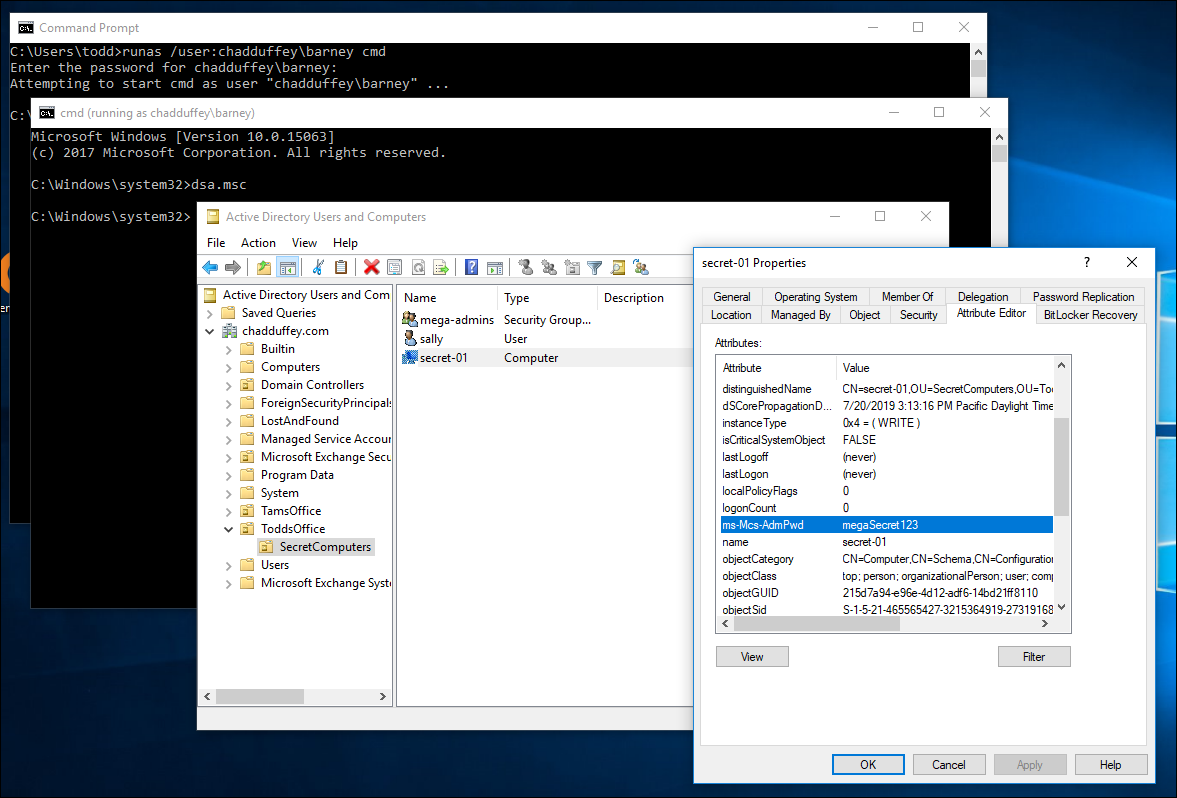Click the clipboard Paste icon
The width and height of the screenshot is (1177, 798).
341,267
